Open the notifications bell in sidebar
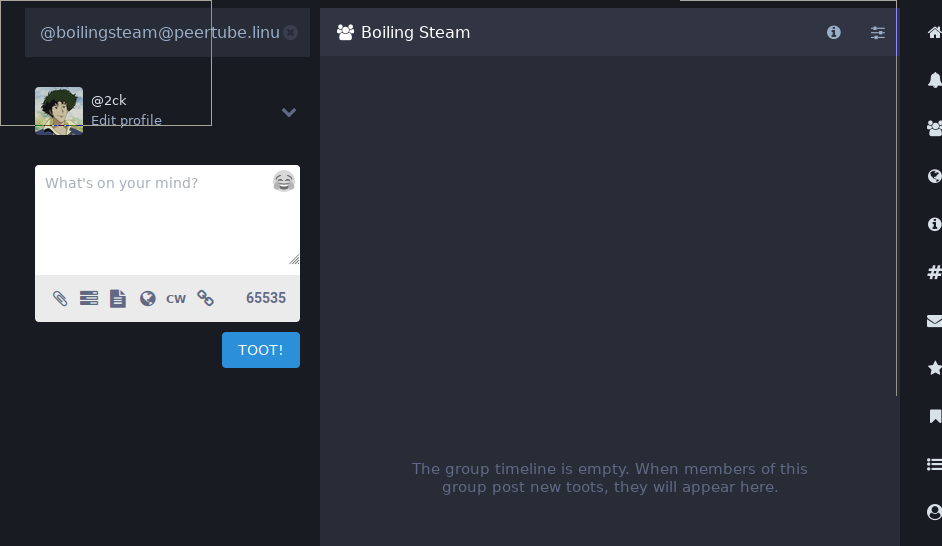 pos(934,80)
